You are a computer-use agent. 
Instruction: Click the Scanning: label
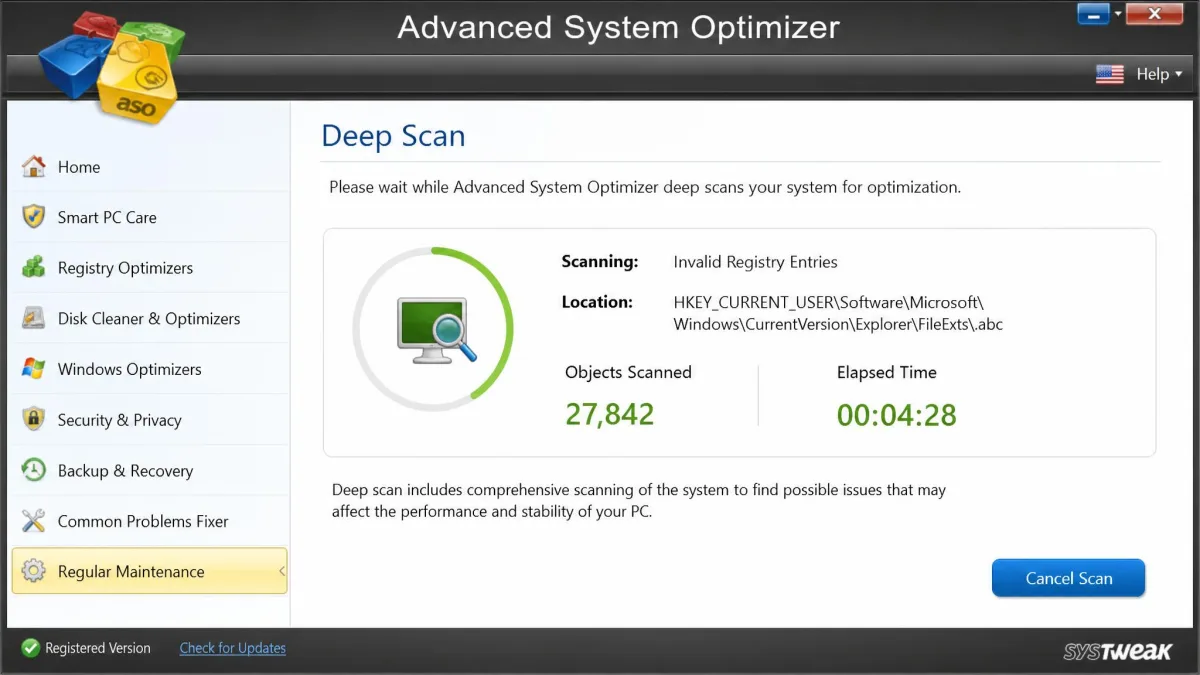(599, 262)
